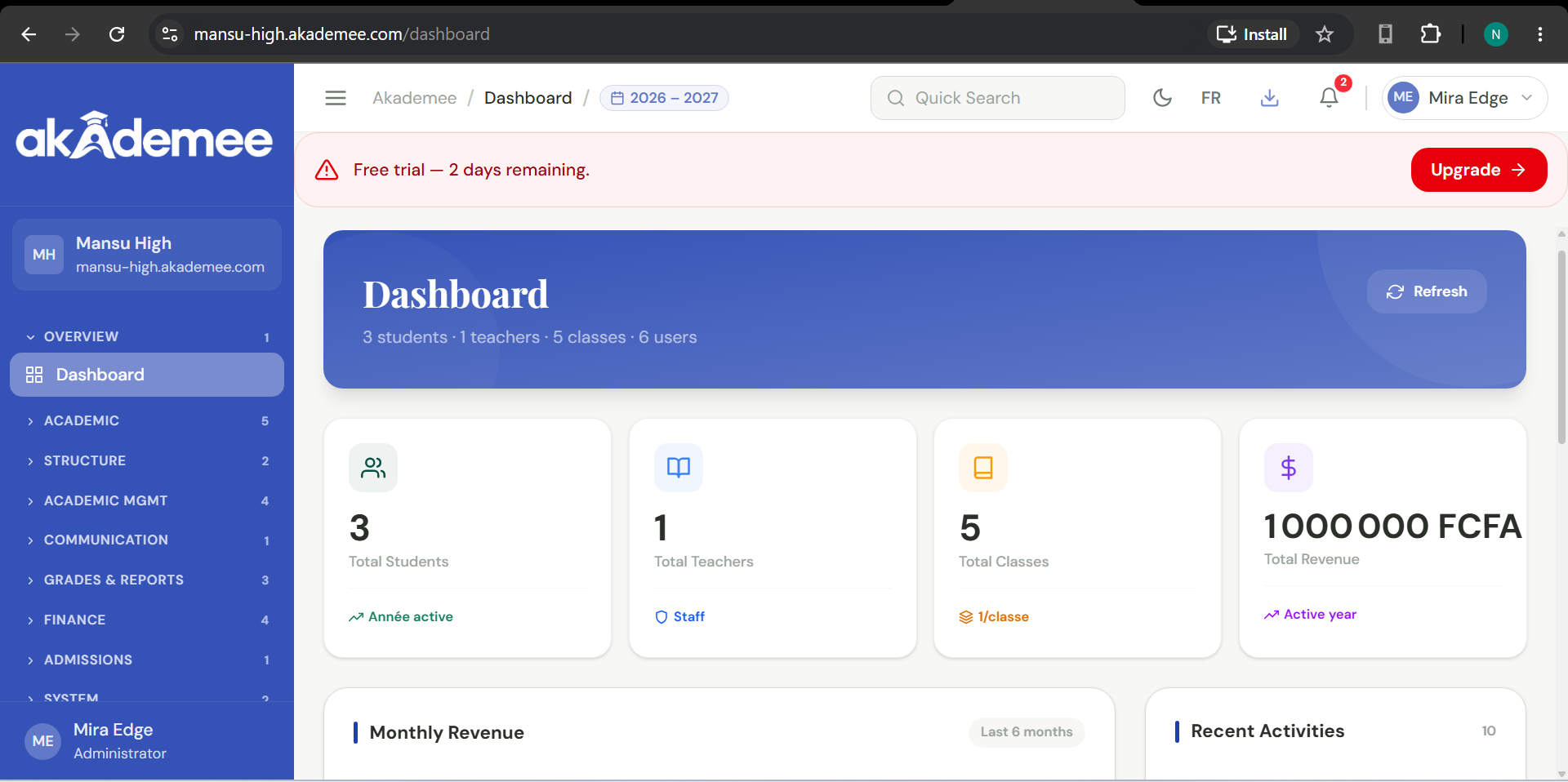Expand the GRADES & REPORTS section
The width and height of the screenshot is (1568, 782).
[147, 580]
